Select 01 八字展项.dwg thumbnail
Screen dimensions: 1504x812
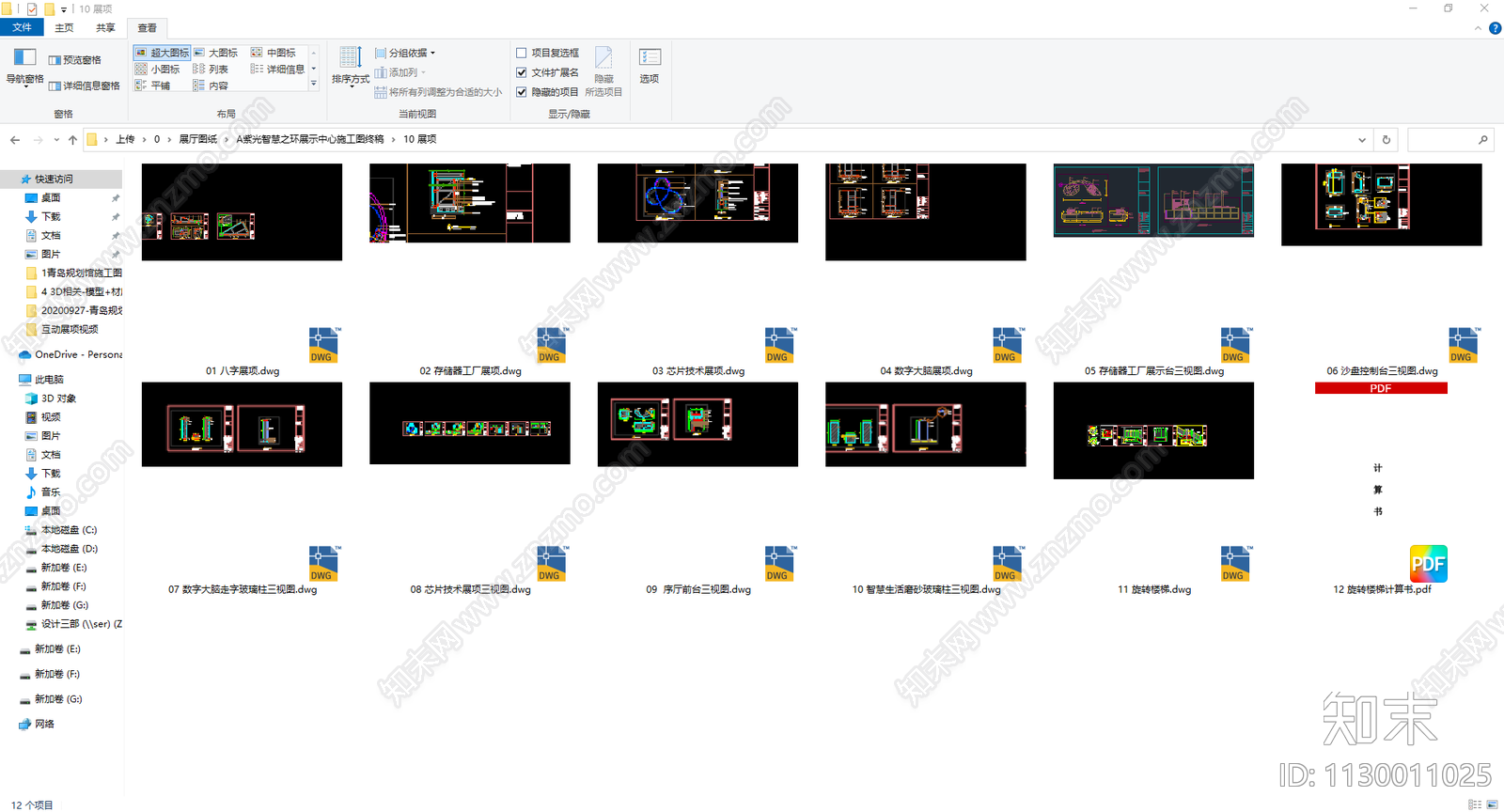coord(242,212)
